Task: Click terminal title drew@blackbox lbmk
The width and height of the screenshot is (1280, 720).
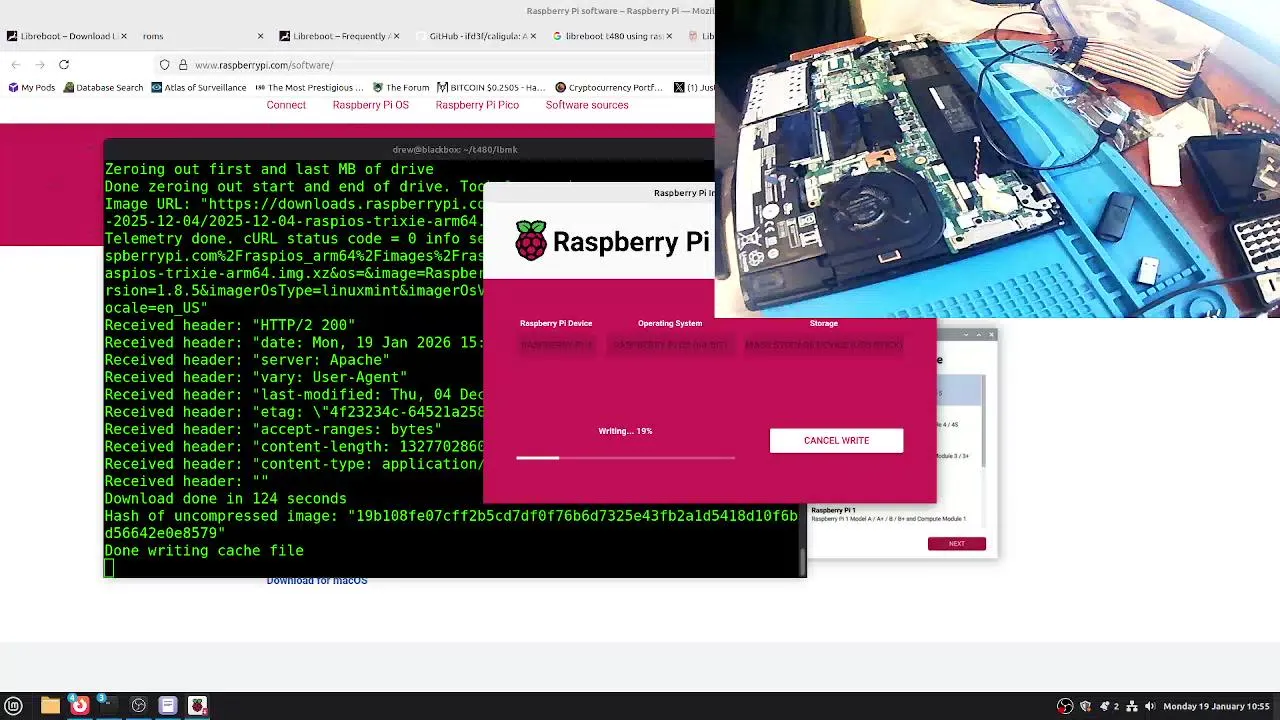Action: click(455, 150)
